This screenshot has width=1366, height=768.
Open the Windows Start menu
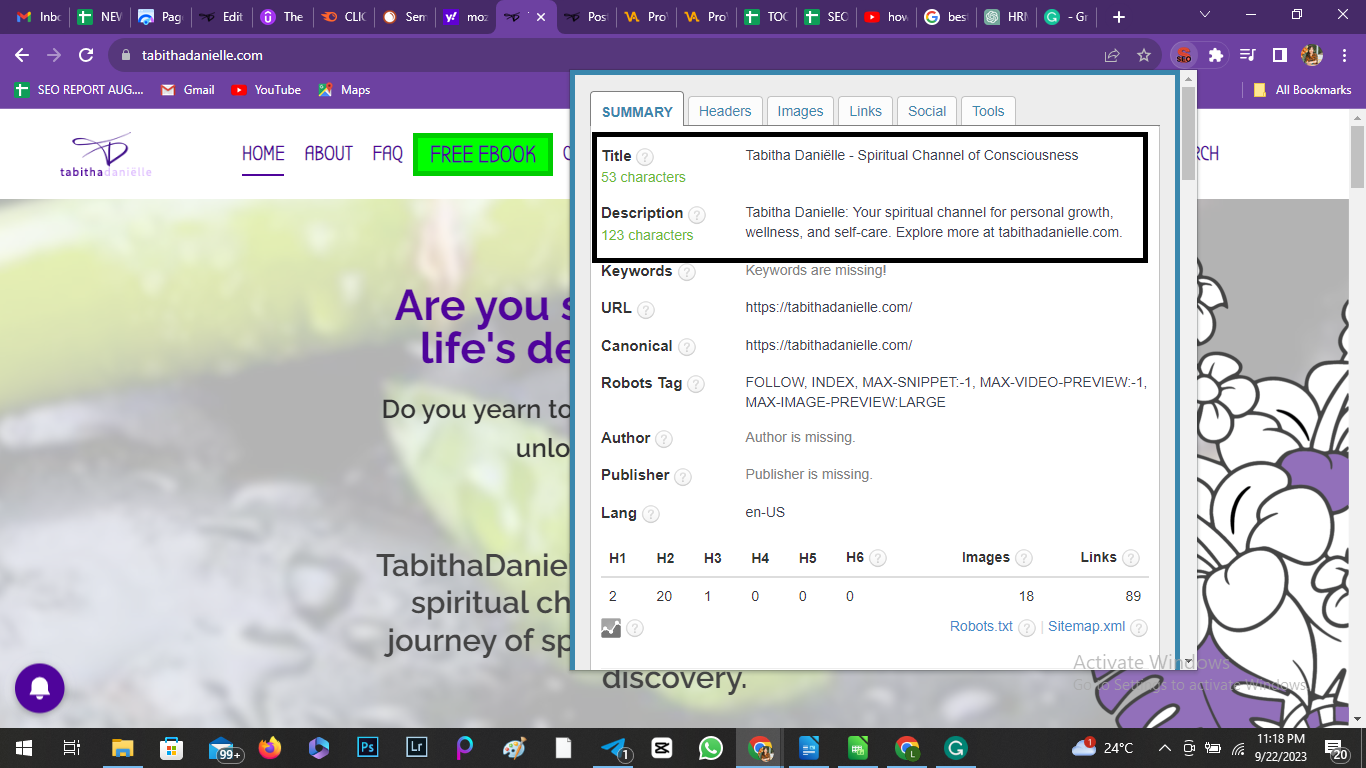pos(24,747)
